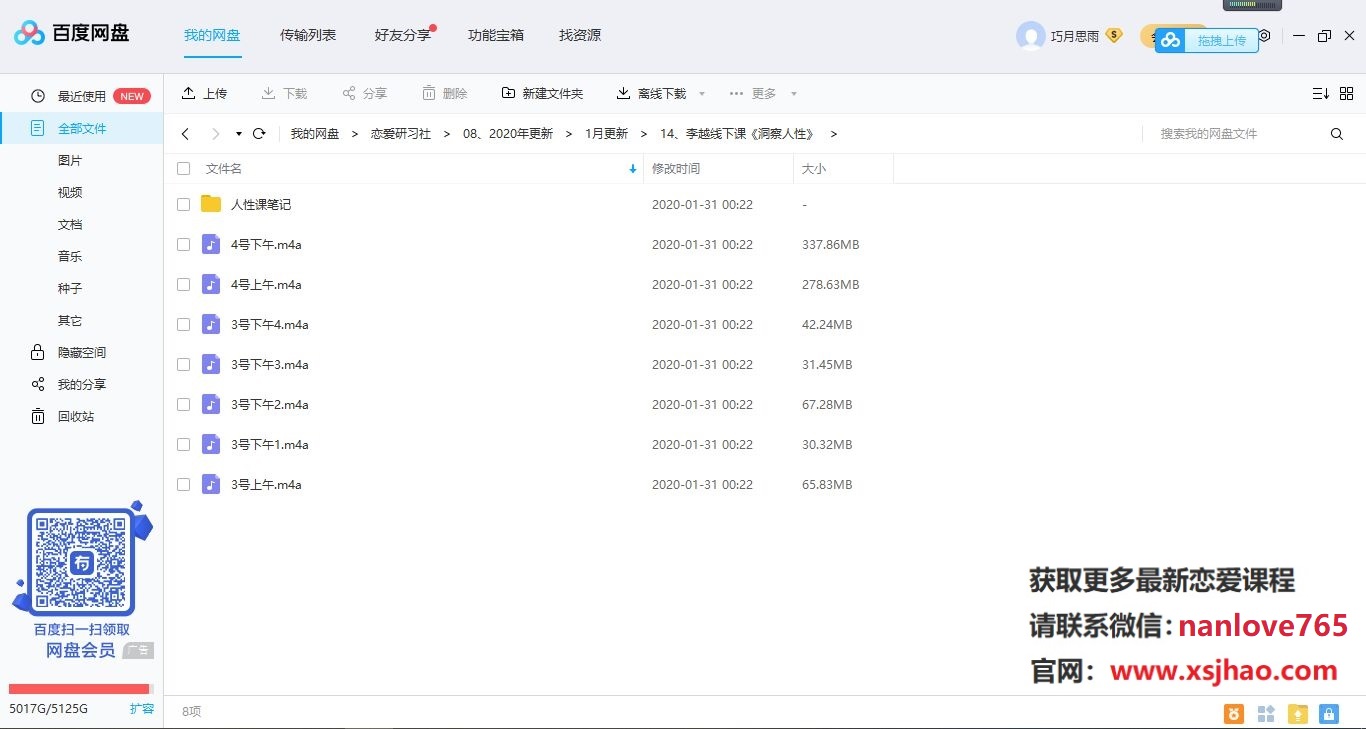Click the 拖拽上传 drag upload widget
Image resolution: width=1366 pixels, height=729 pixels.
[1206, 40]
